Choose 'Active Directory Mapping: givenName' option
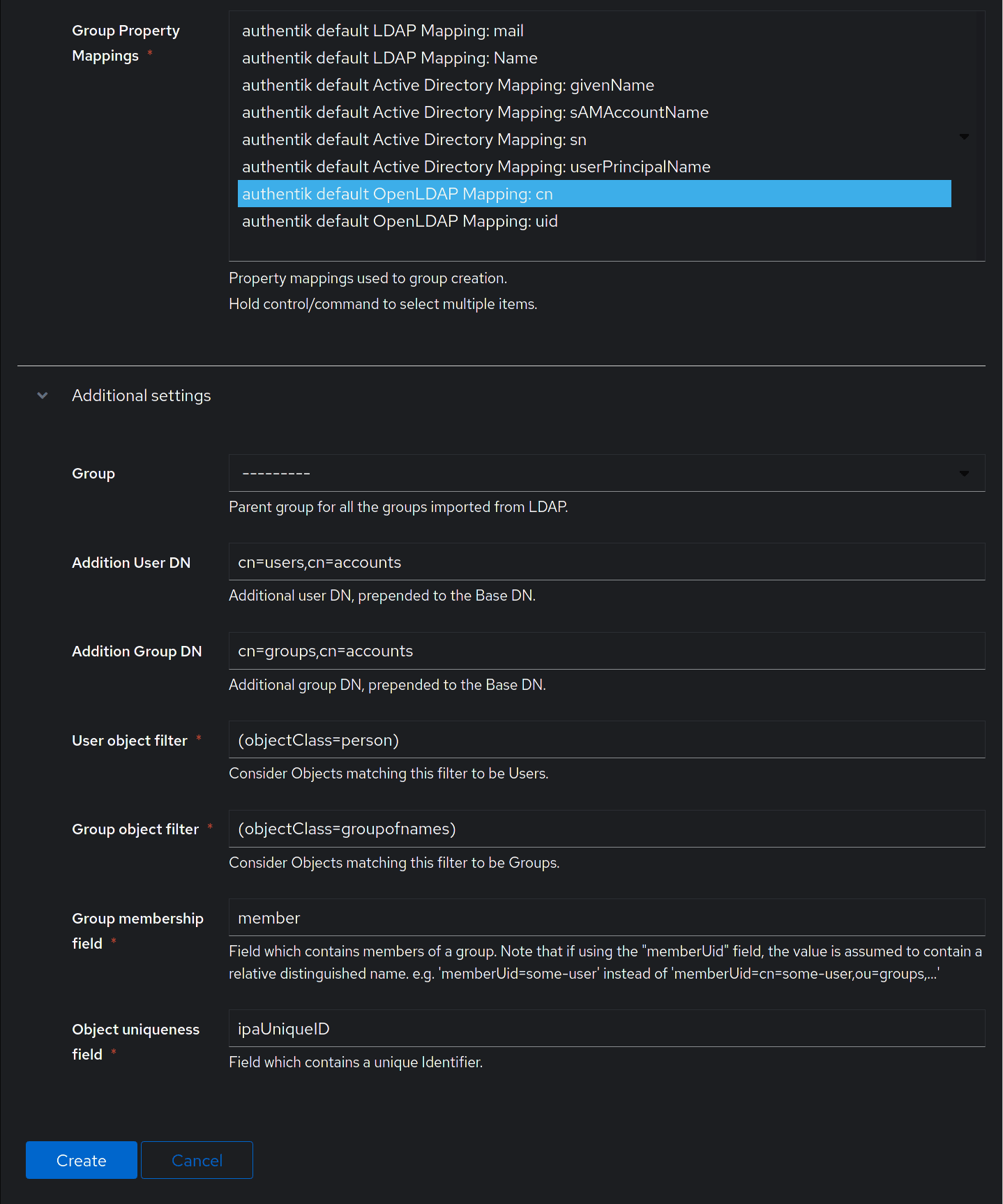 [x=448, y=85]
